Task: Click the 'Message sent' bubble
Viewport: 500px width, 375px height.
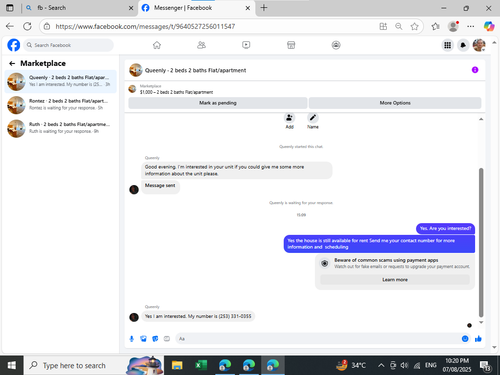Action: (x=160, y=186)
